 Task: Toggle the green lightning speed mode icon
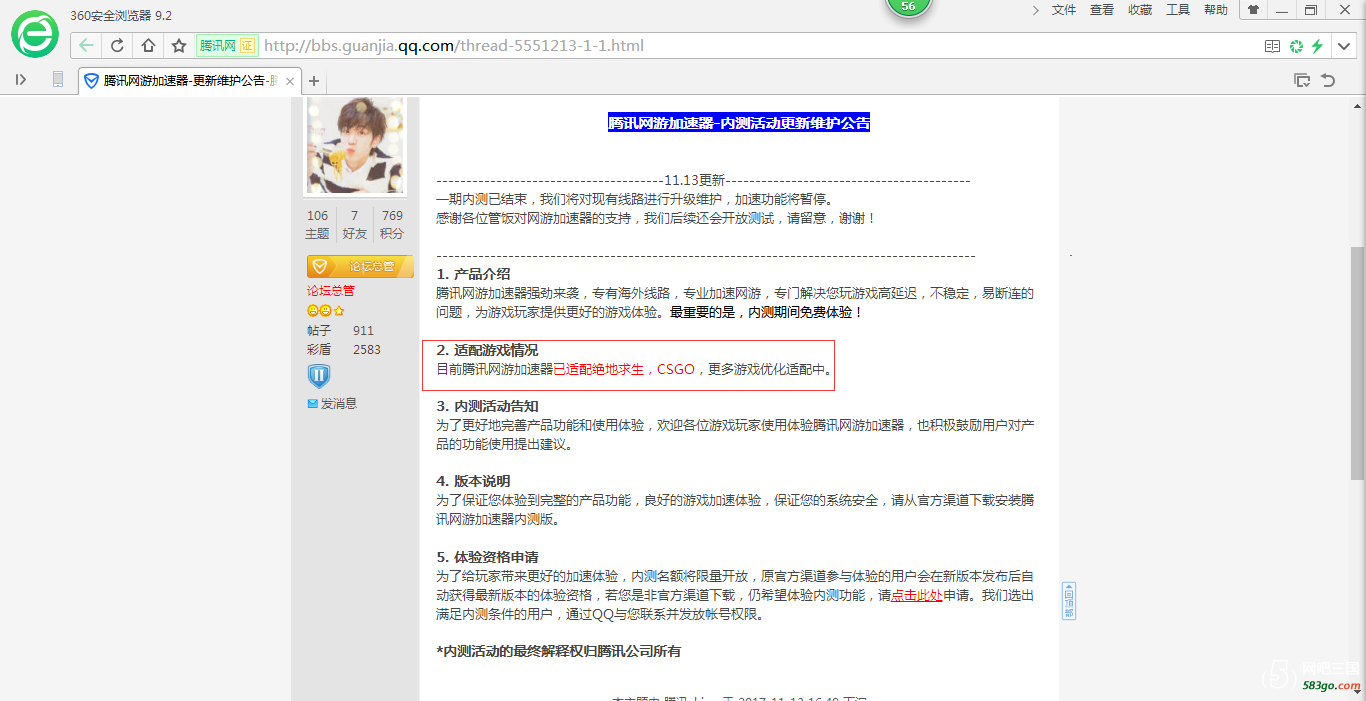point(1318,46)
